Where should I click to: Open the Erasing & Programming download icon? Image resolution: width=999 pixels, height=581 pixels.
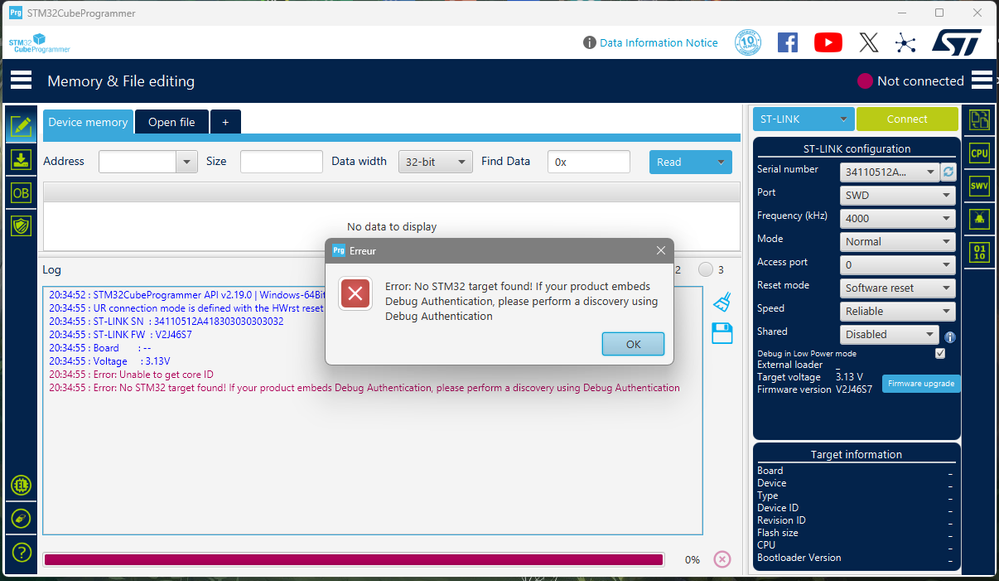point(21,160)
